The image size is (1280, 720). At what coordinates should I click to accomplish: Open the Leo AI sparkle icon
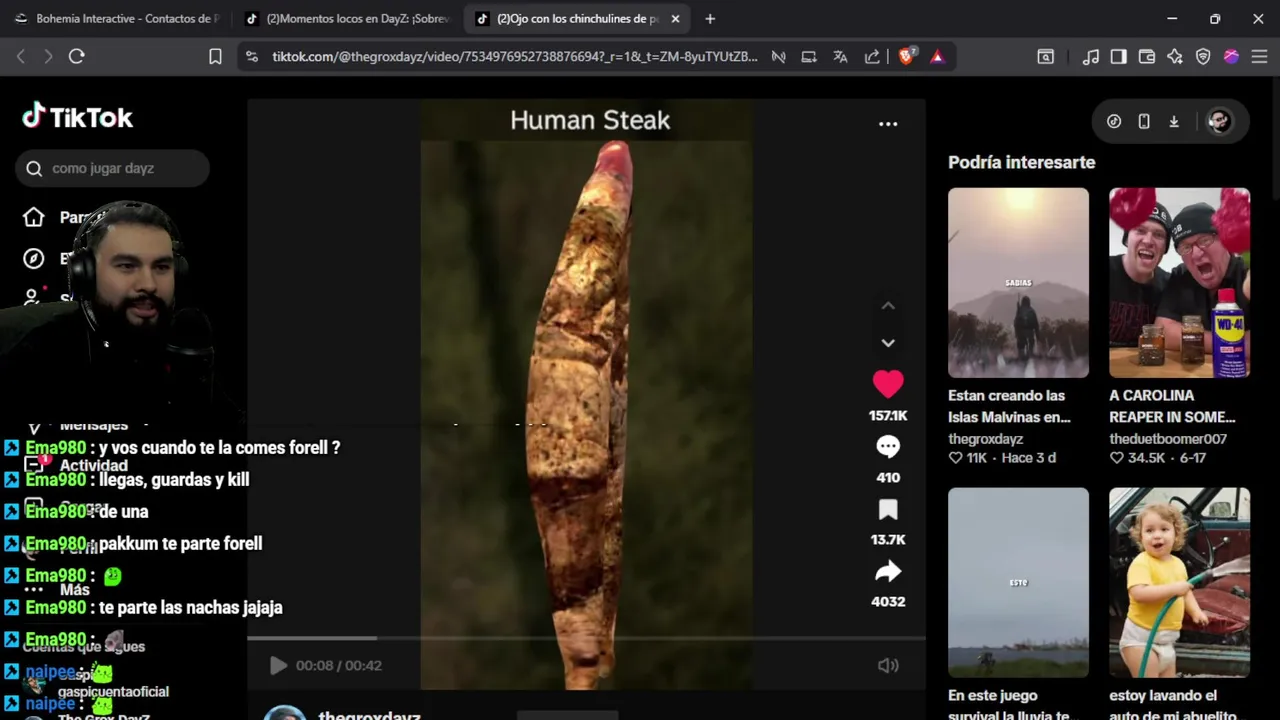coord(1175,57)
